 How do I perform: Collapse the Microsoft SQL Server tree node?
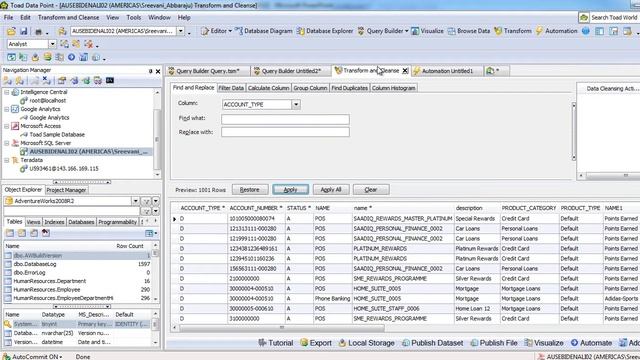(x=7, y=143)
